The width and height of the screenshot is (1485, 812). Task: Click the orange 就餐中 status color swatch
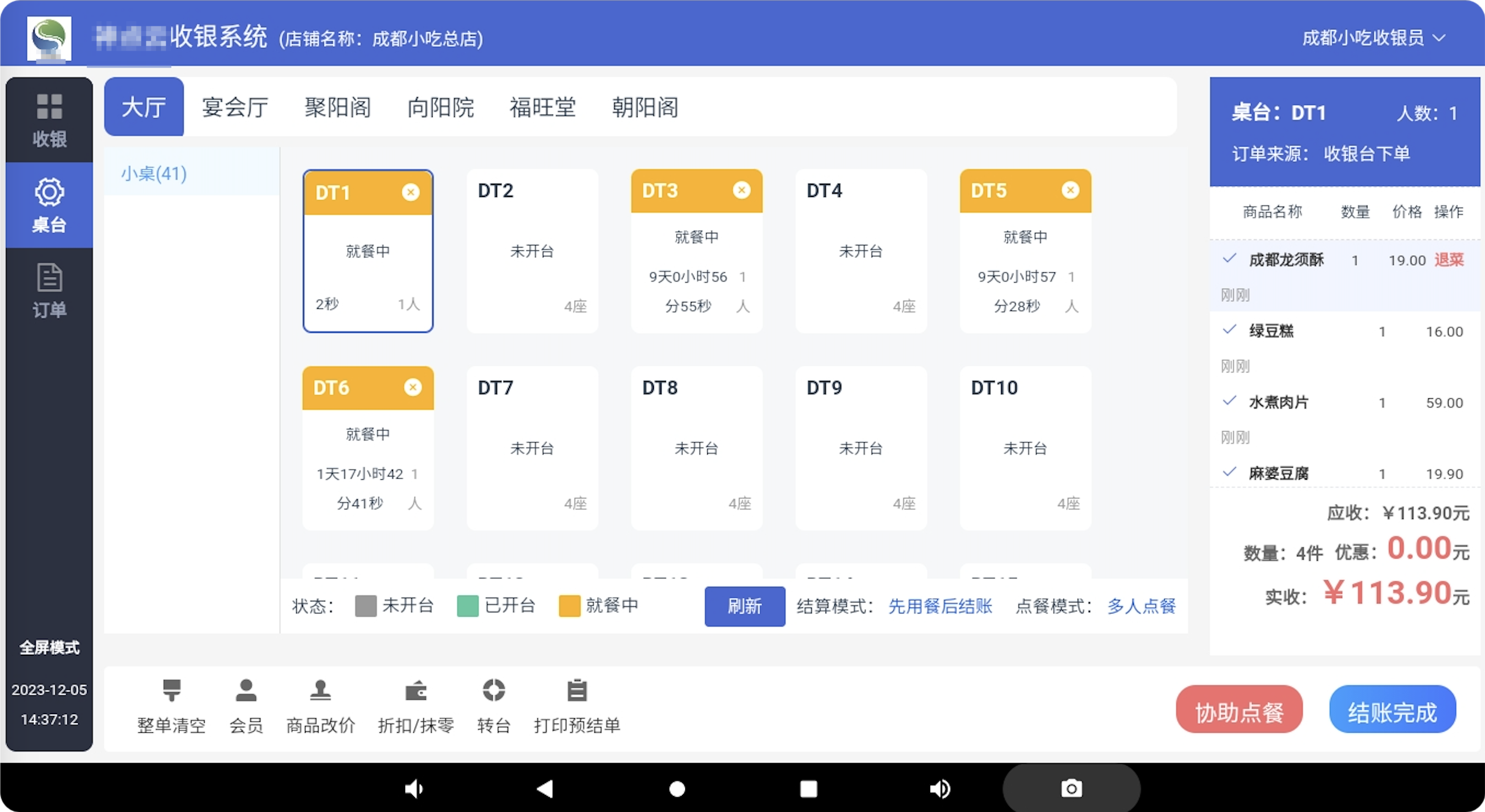(569, 606)
